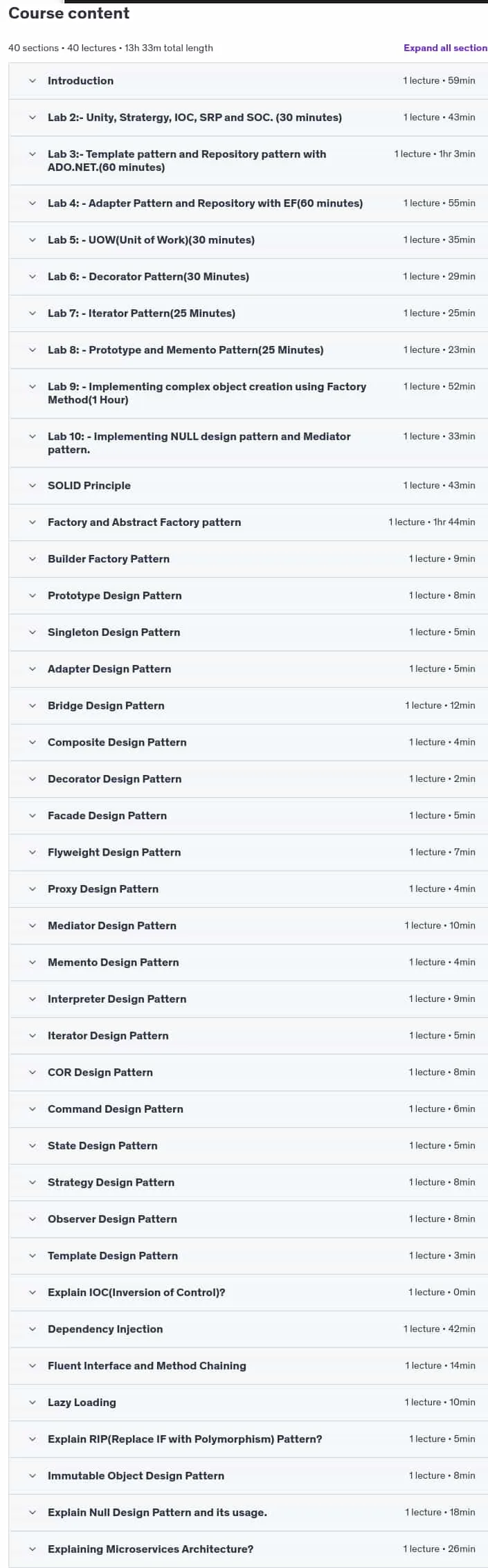Select Fluent Interface and Method Chaining section
Viewport: 488px width, 1568px height.
tap(248, 1366)
